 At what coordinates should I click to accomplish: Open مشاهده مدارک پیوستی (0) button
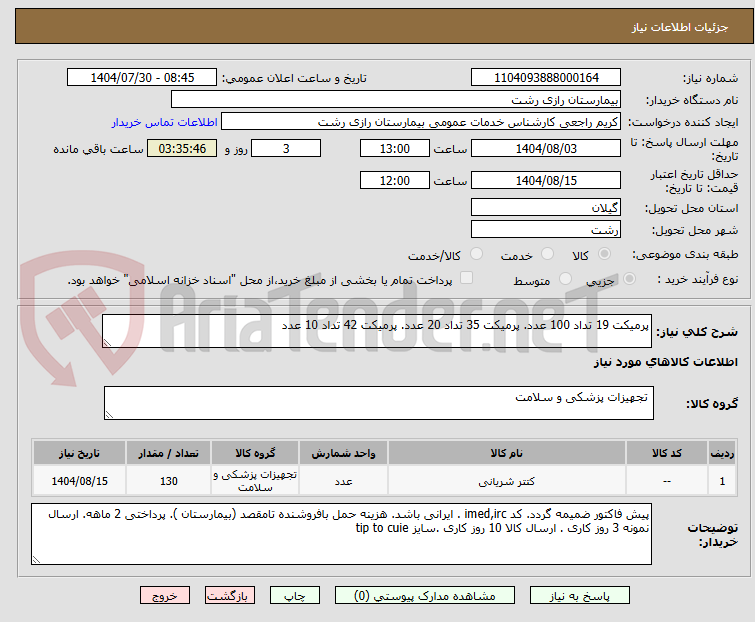(x=425, y=596)
